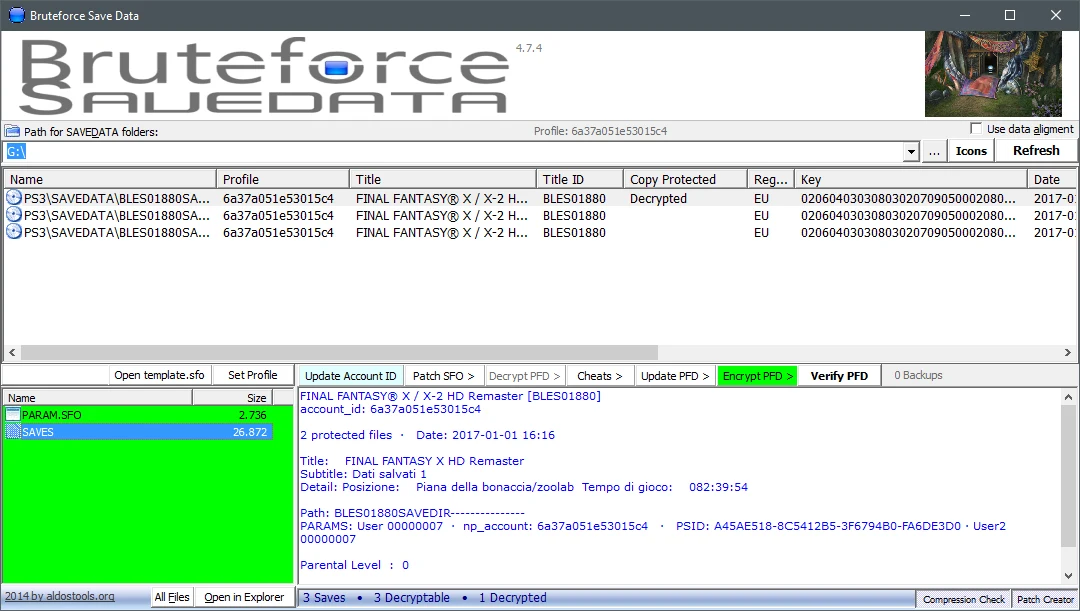The width and height of the screenshot is (1080, 611).
Task: Click the 4.7.4 version label
Action: (x=529, y=48)
